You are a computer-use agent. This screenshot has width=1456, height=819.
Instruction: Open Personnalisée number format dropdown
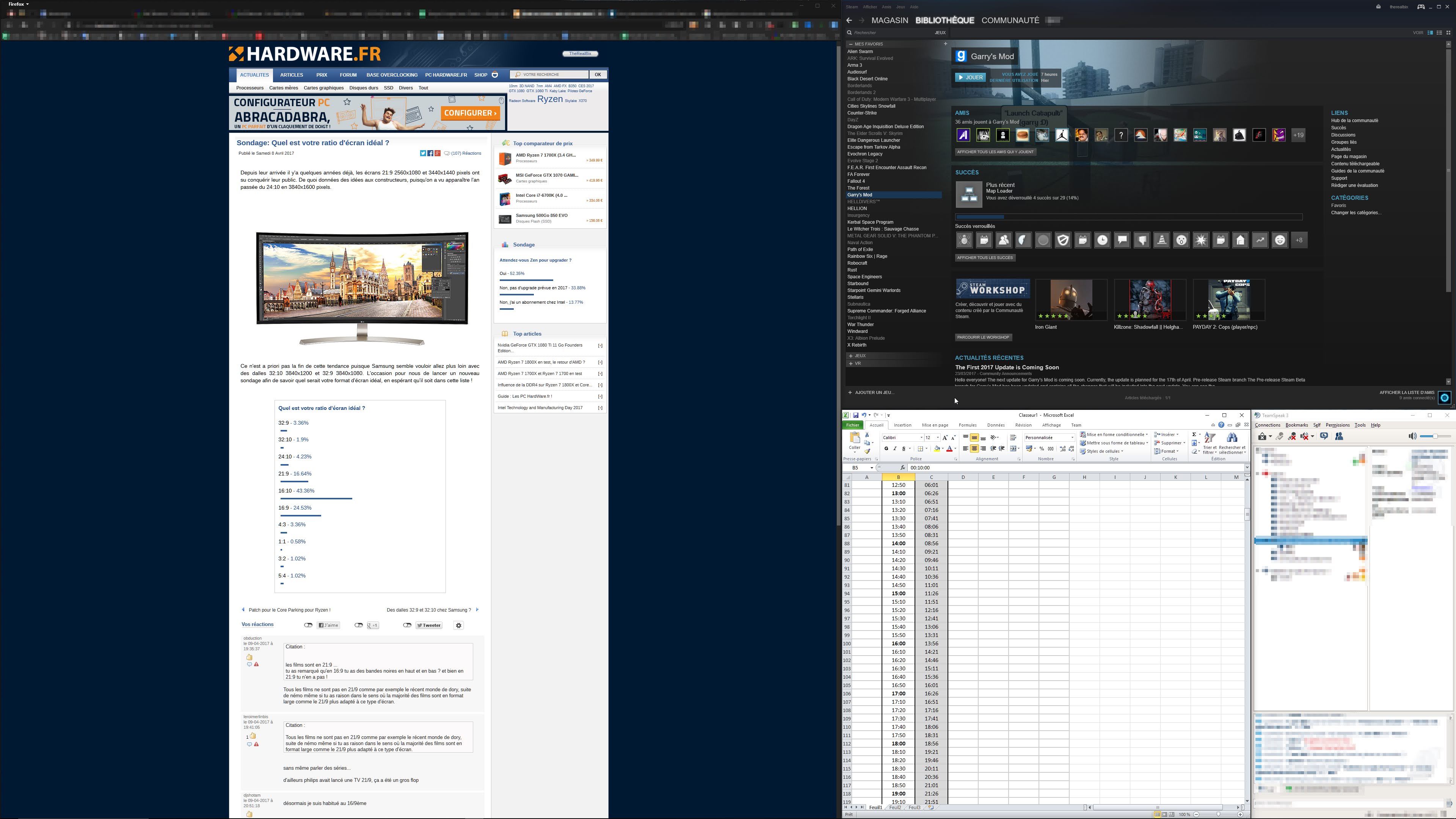pos(1072,438)
